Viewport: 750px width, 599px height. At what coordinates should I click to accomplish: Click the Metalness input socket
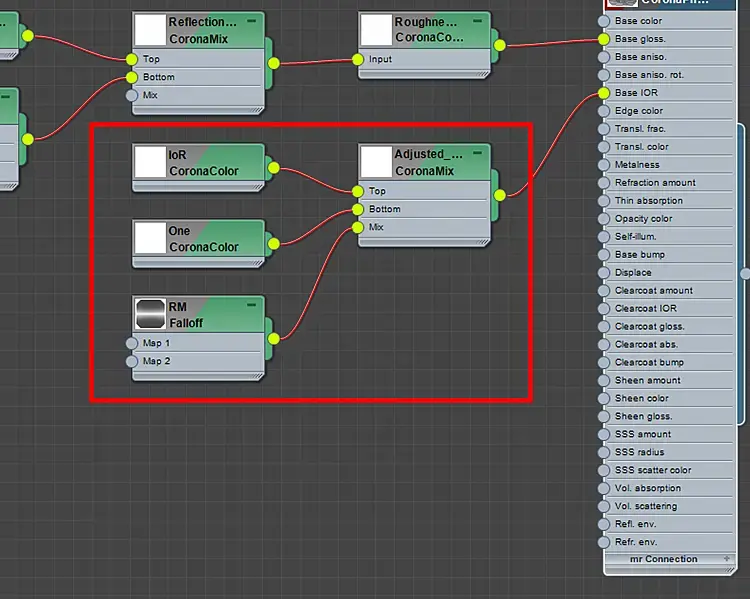604,165
